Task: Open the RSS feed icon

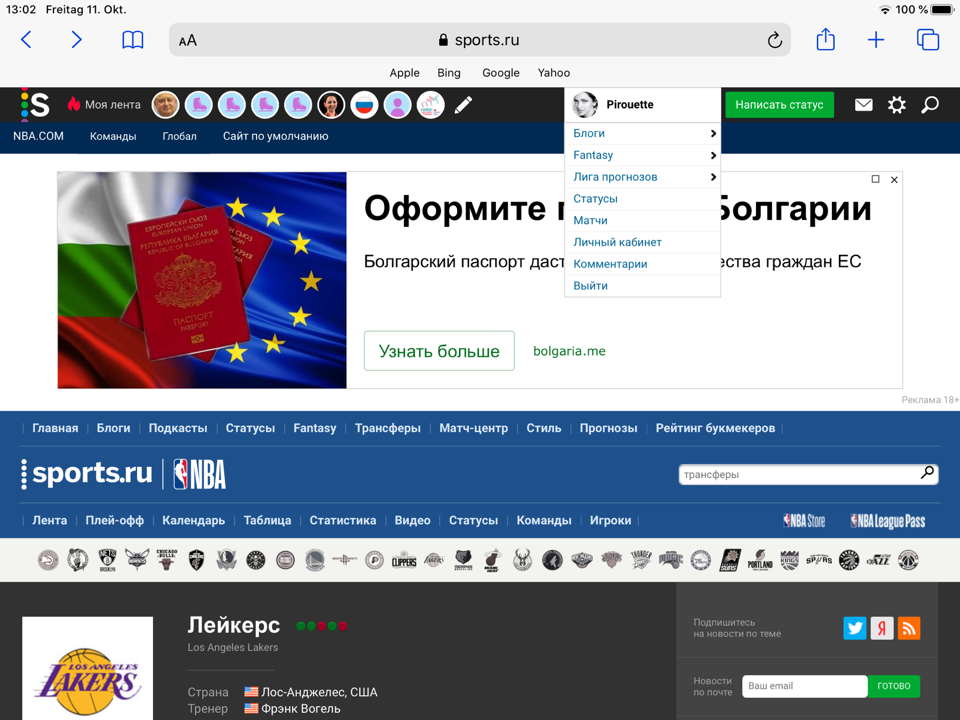Action: (x=909, y=628)
